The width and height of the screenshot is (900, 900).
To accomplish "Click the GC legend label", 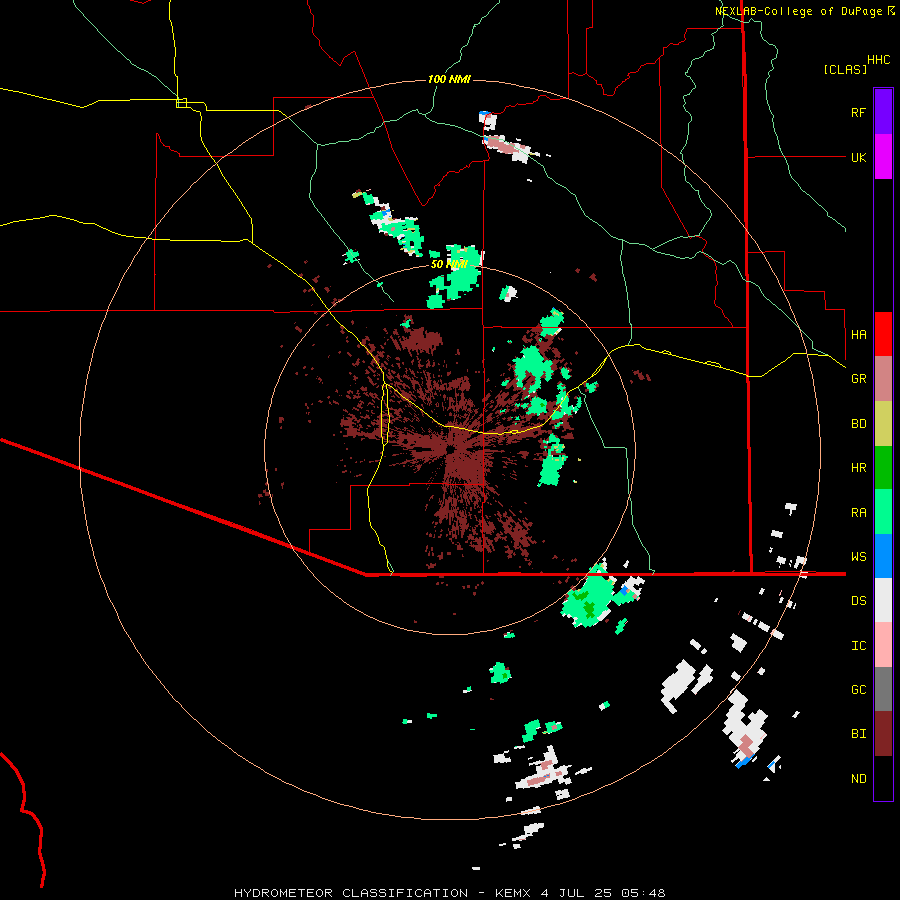I will [858, 689].
